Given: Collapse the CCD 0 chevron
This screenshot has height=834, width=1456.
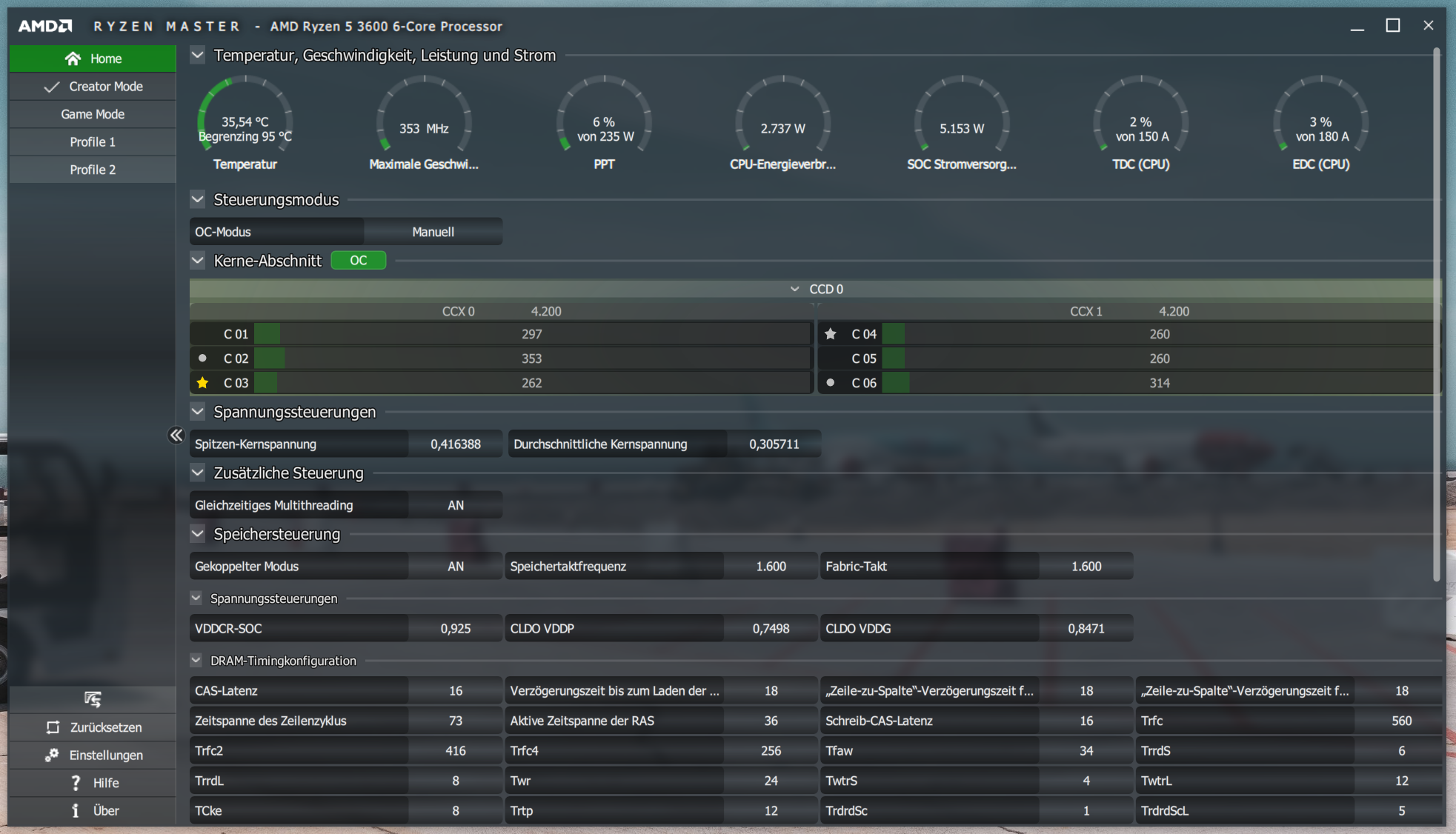Looking at the screenshot, I should [x=794, y=289].
